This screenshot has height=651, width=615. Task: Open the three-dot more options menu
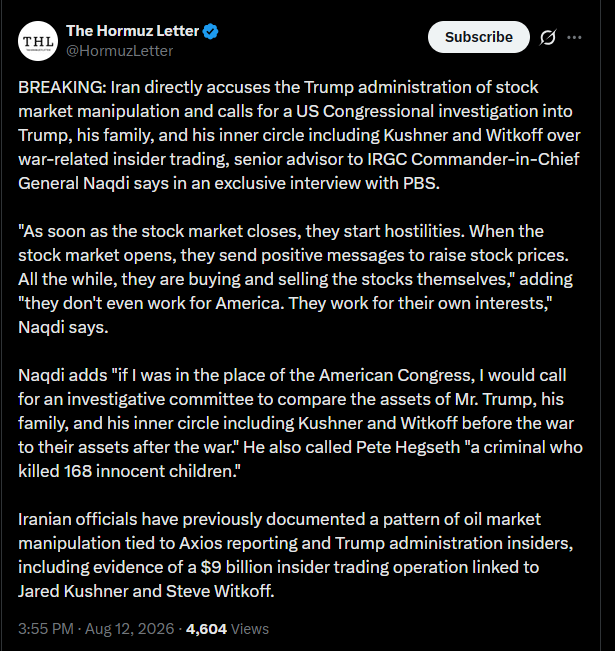pos(574,37)
